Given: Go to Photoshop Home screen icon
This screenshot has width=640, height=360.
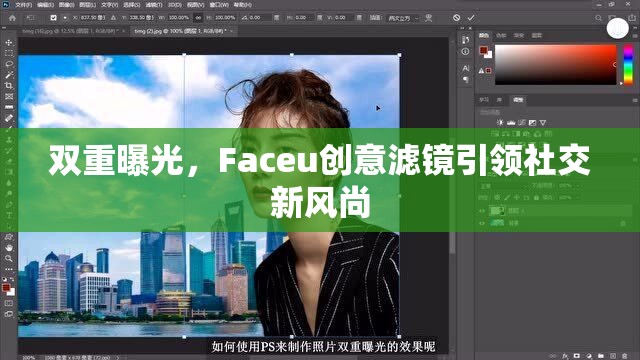Looking at the screenshot, I should tap(12, 18).
